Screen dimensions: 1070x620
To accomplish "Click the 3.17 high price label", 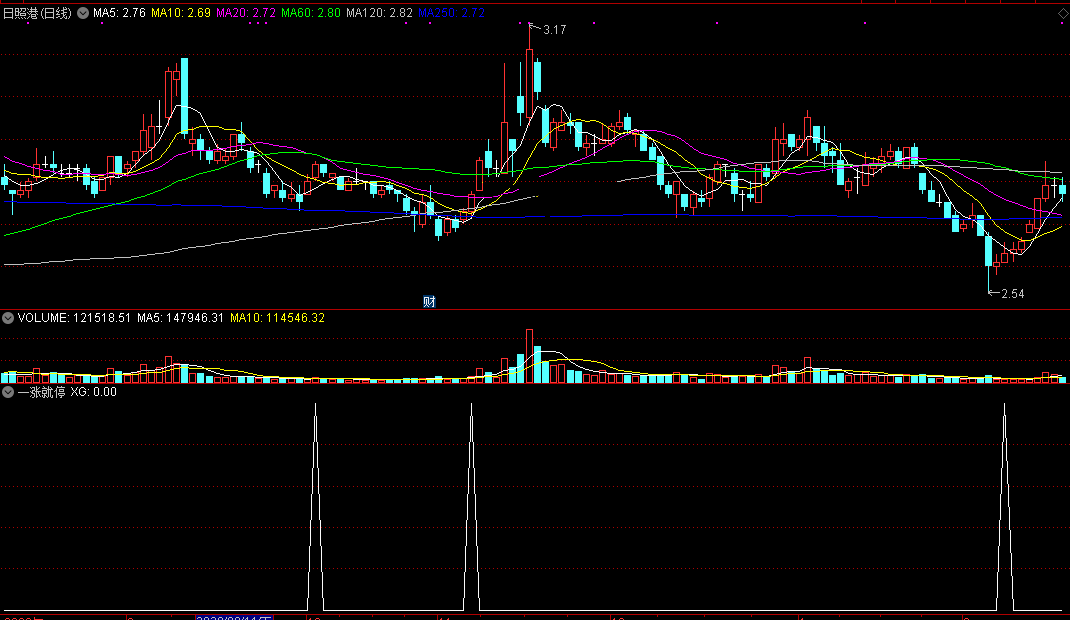I will coord(555,30).
